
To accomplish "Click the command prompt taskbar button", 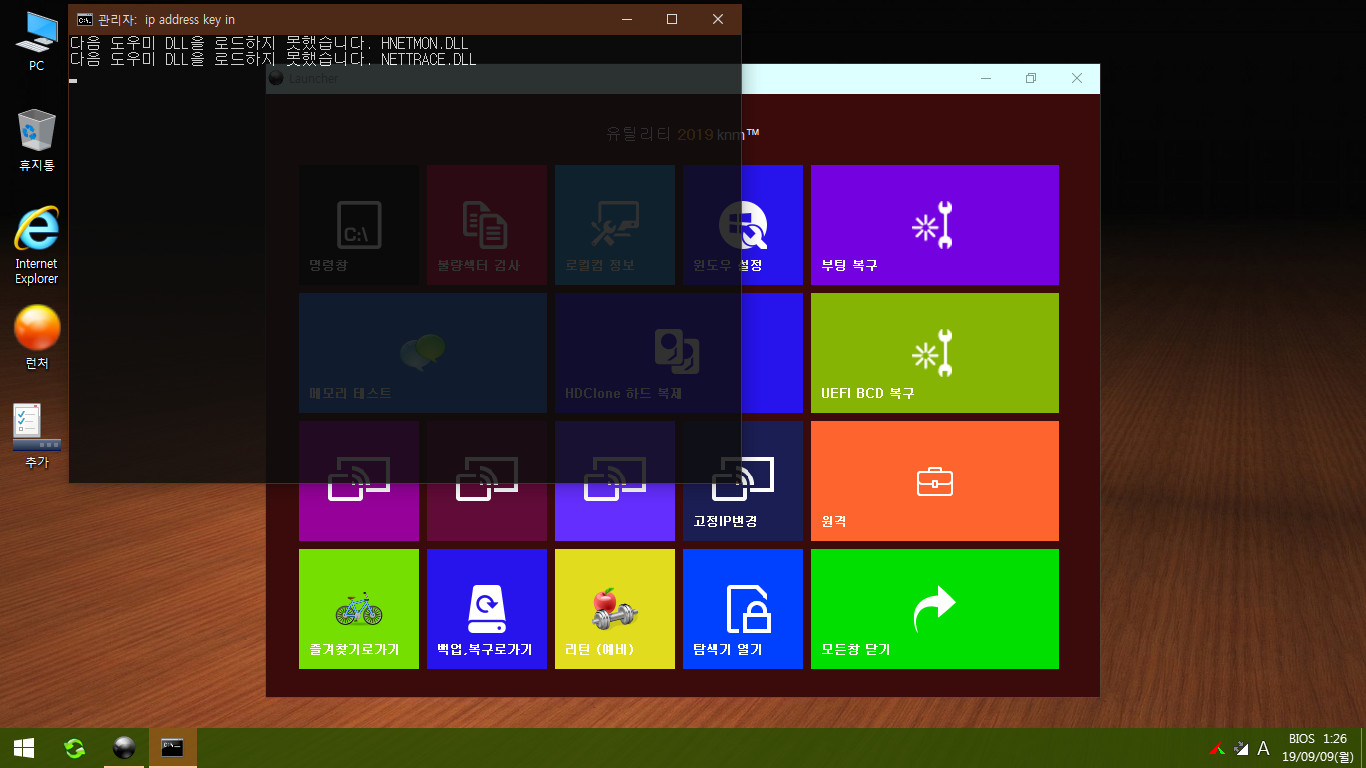I will pos(173,748).
